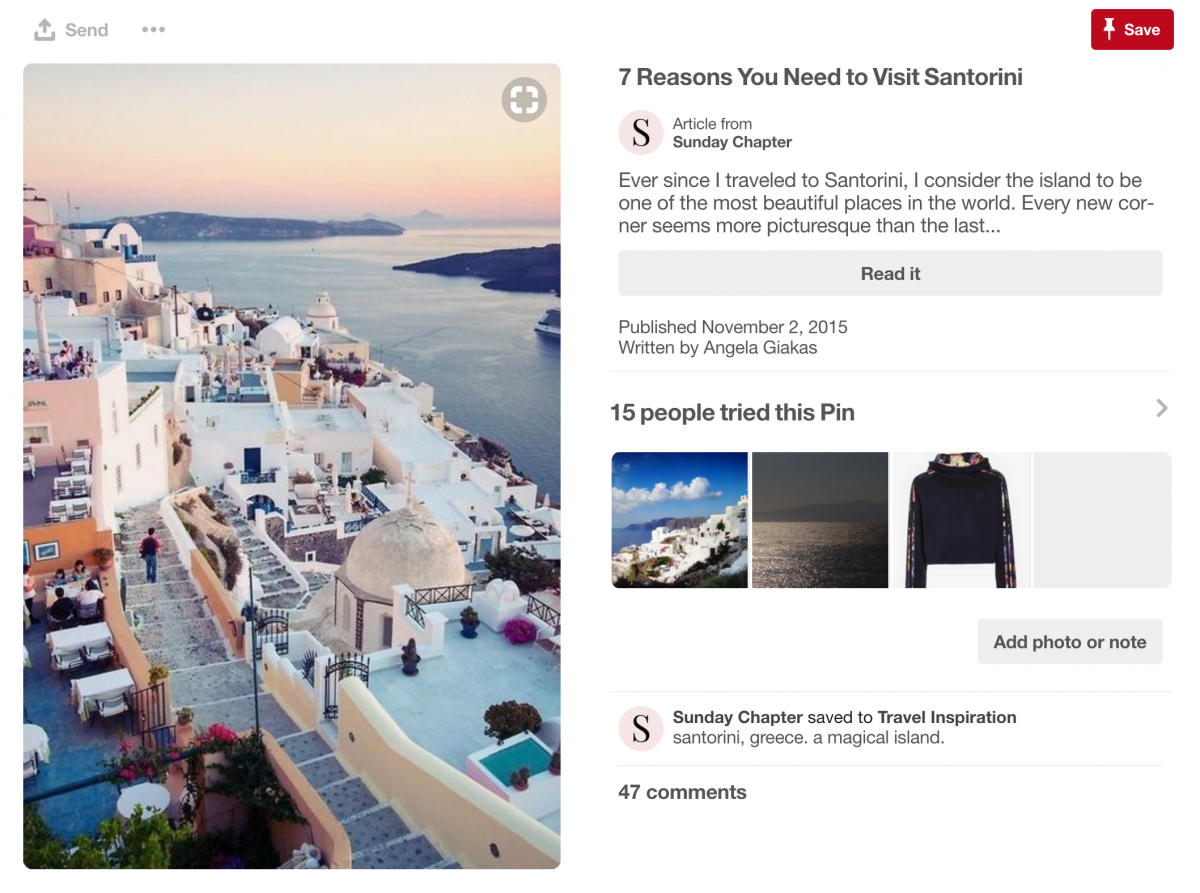Open the 47 comments section
This screenshot has height=893, width=1200.
tap(682, 791)
